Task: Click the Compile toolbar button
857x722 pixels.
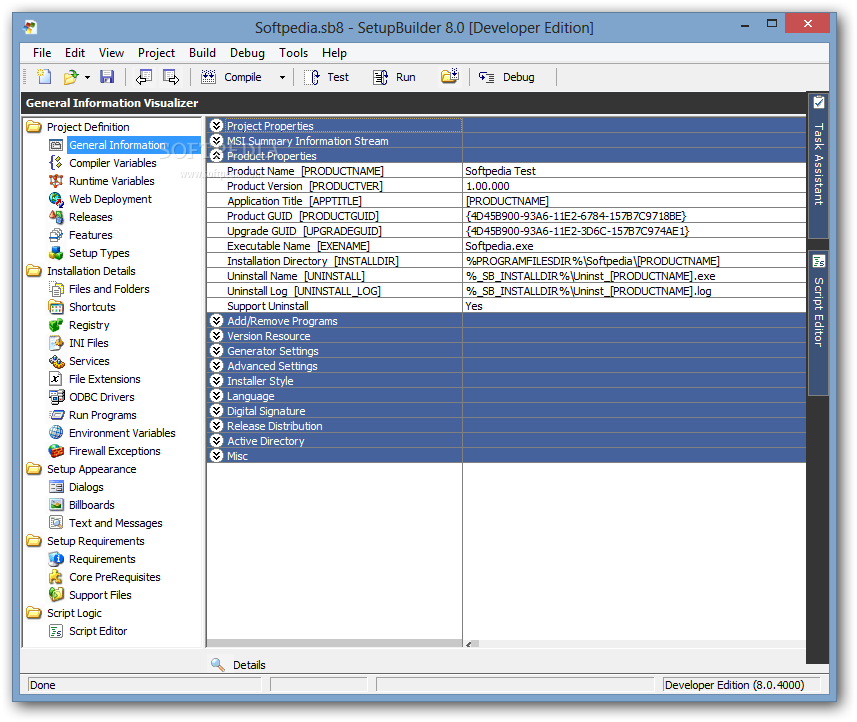Action: [x=231, y=77]
